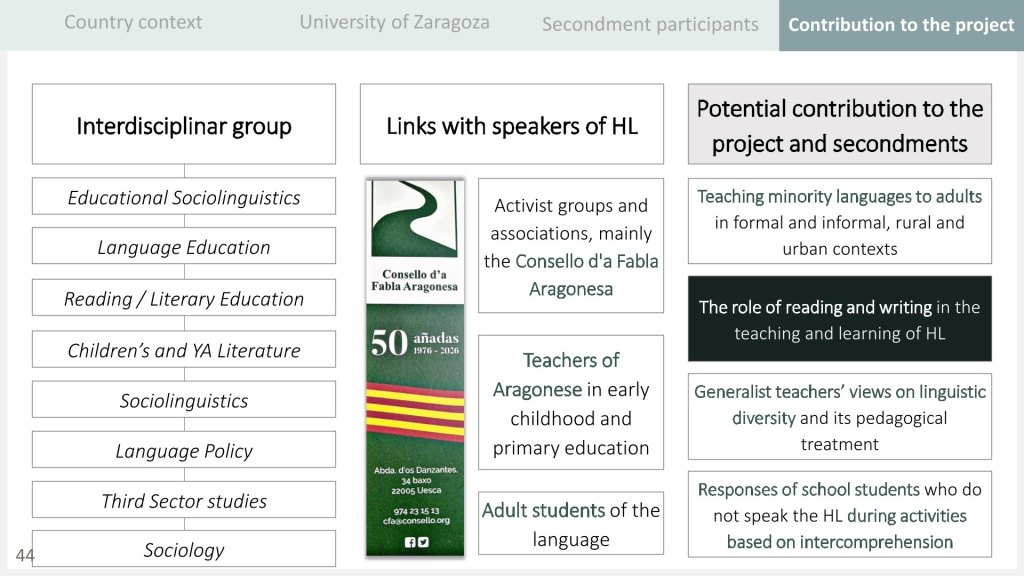The width and height of the screenshot is (1024, 576).
Task: Click the Teachers of Aragonese text box
Action: tap(570, 403)
